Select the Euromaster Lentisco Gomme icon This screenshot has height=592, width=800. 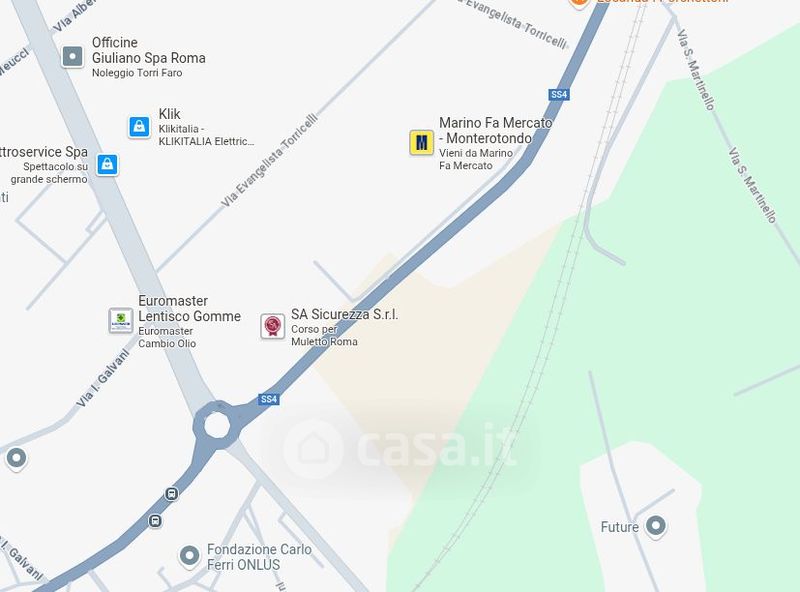click(121, 320)
